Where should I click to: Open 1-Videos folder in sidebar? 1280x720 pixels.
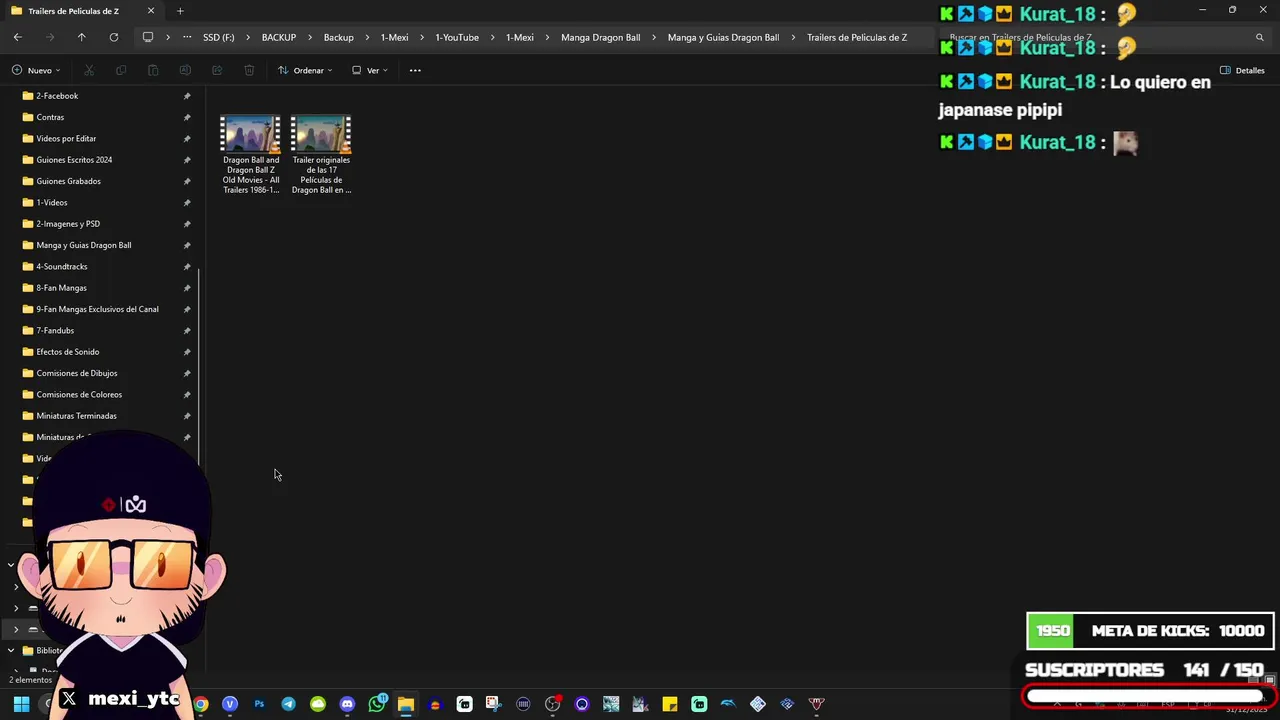point(52,203)
